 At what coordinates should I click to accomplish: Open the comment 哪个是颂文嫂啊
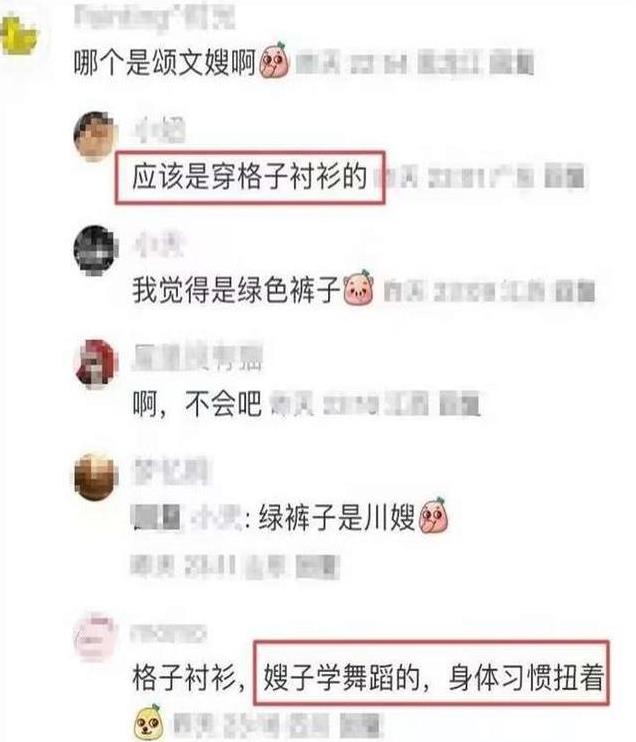[165, 62]
